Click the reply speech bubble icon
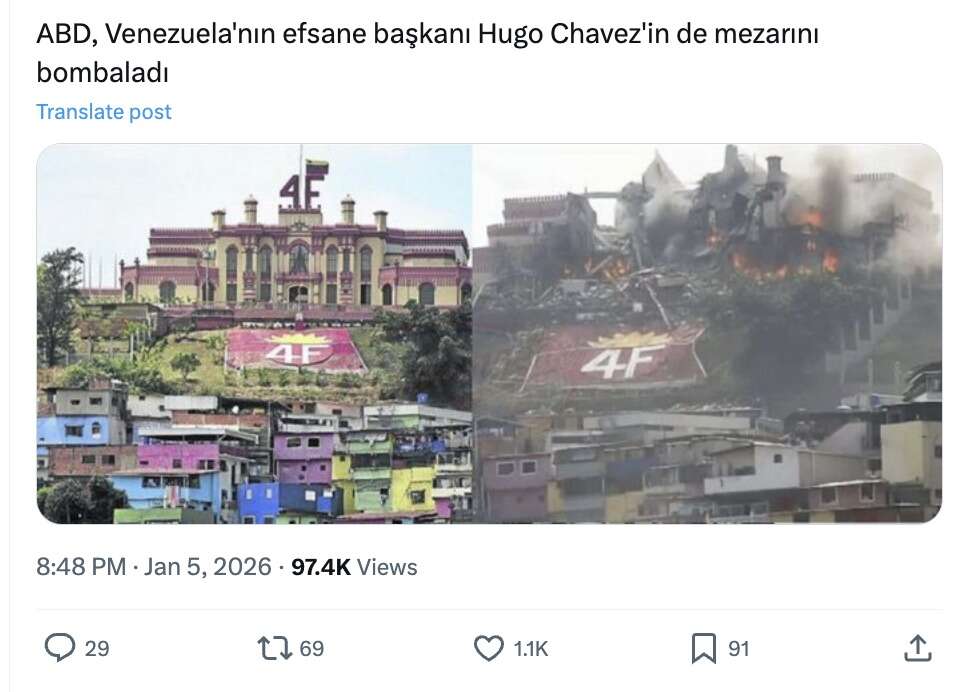This screenshot has height=692, width=964. click(x=60, y=648)
